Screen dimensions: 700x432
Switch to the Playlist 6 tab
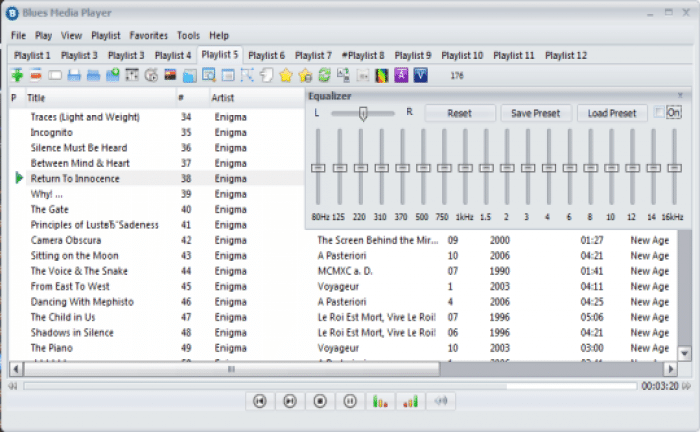tap(267, 56)
